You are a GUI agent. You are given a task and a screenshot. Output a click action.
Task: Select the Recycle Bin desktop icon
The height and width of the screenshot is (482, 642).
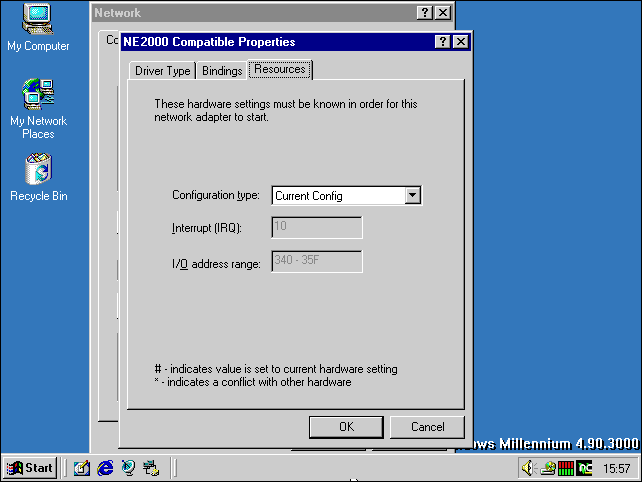point(38,177)
